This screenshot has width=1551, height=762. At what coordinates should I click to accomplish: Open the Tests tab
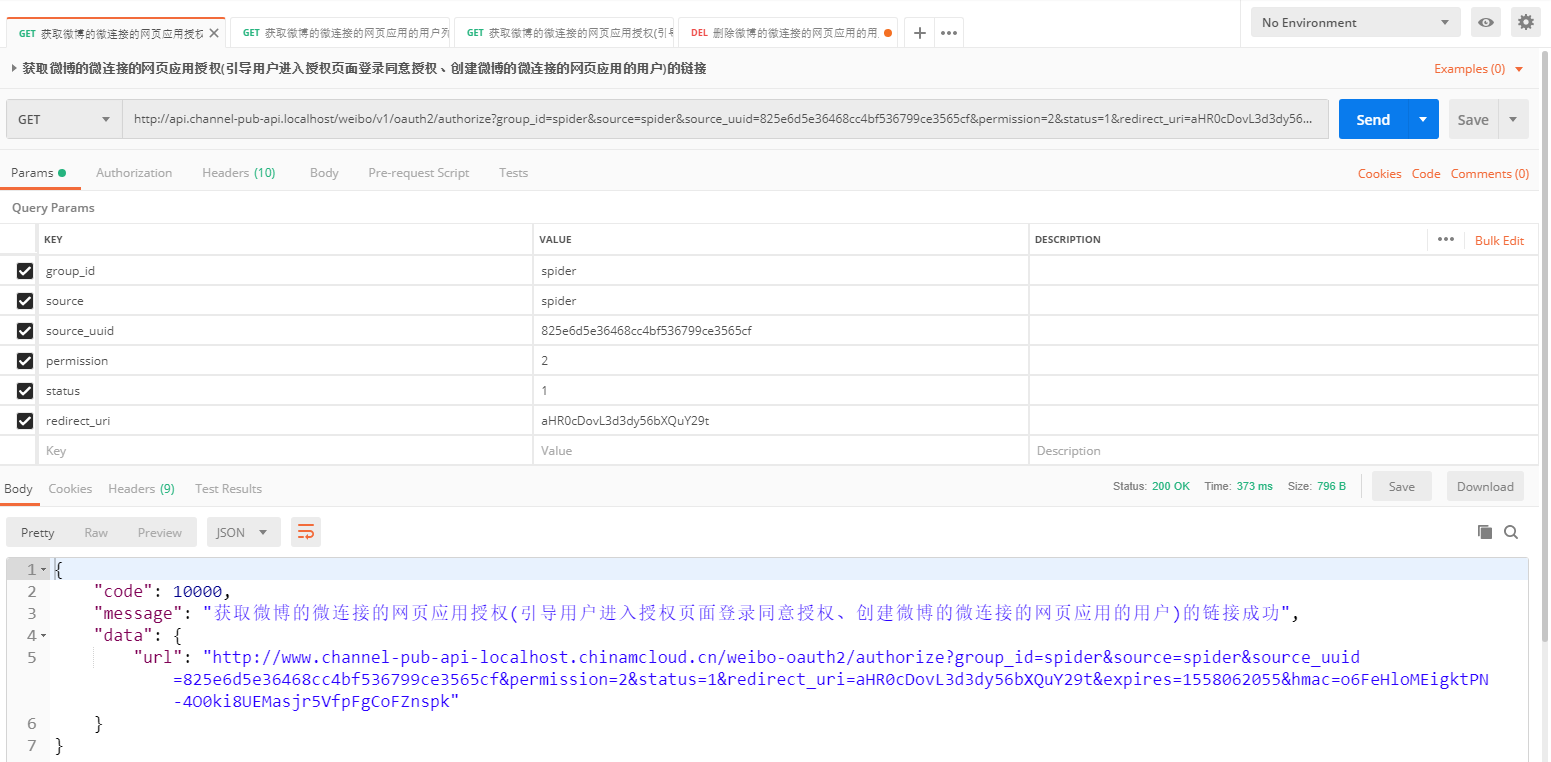click(513, 173)
